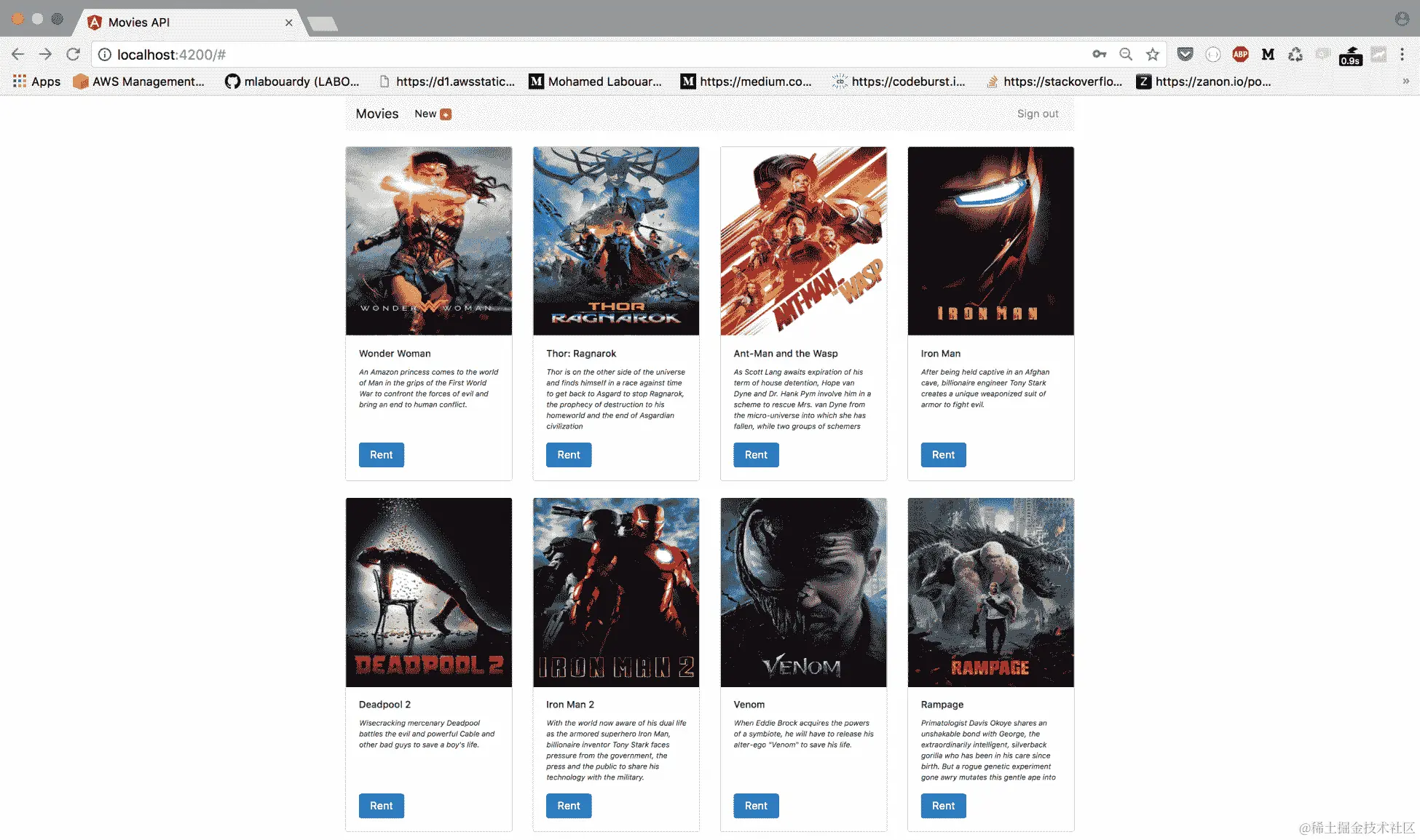
Task: Bookmark page with the star icon
Action: pos(1152,55)
